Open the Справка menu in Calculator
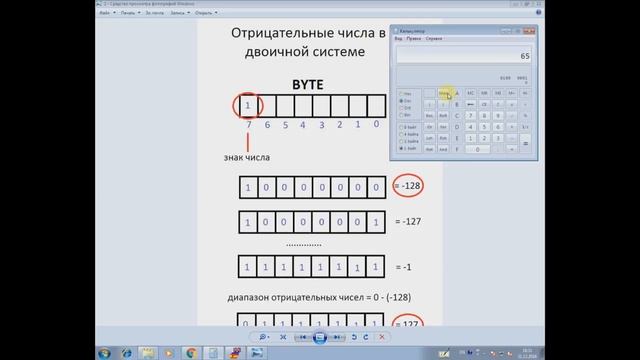 tap(434, 39)
